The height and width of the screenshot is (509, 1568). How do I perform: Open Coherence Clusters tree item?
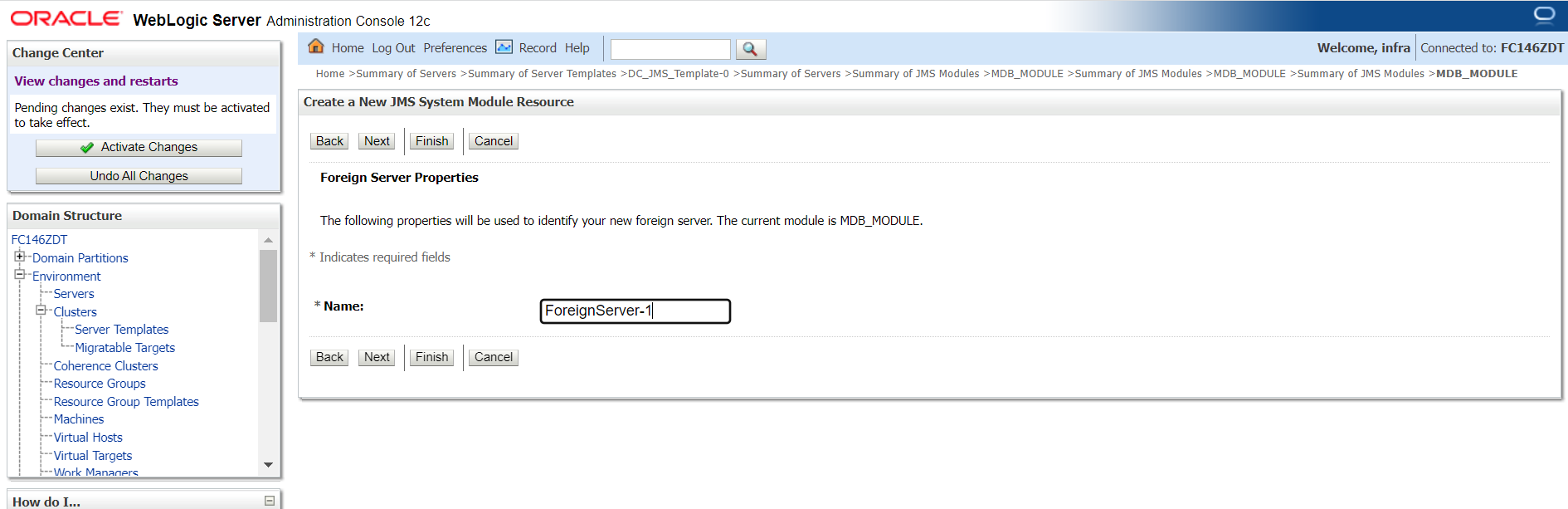105,366
